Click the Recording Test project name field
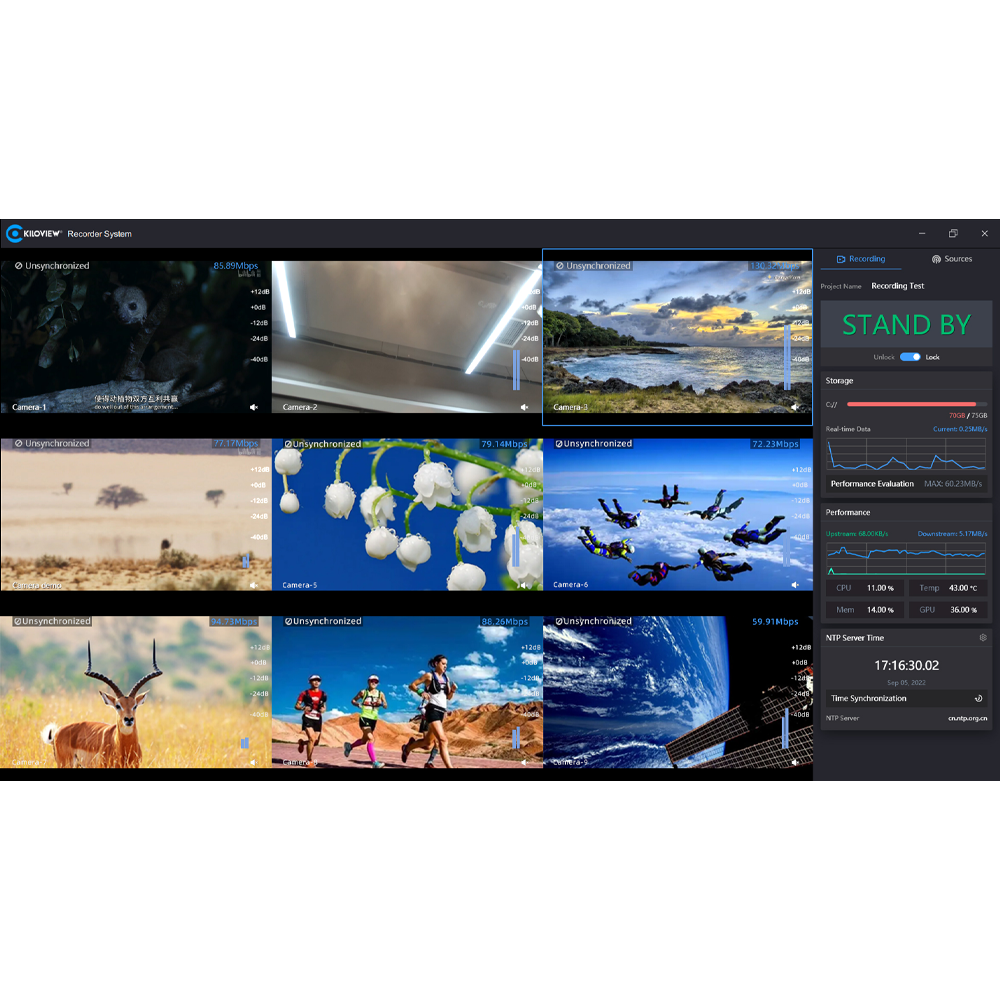1000x1000 pixels. pos(898,286)
